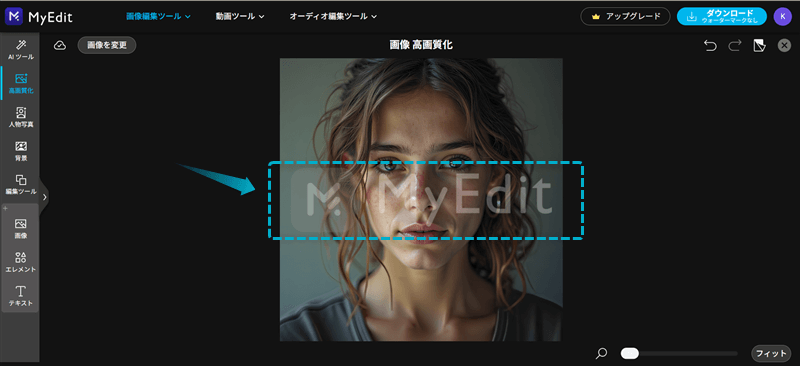The height and width of the screenshot is (366, 800).
Task: Click the redo arrow
Action: tap(735, 46)
